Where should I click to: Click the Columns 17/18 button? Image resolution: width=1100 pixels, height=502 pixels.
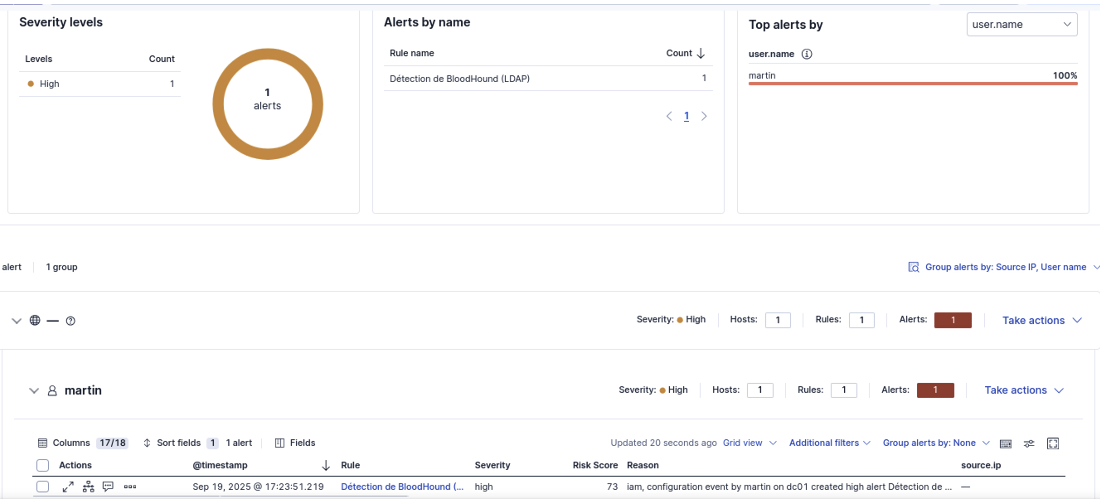[82, 443]
